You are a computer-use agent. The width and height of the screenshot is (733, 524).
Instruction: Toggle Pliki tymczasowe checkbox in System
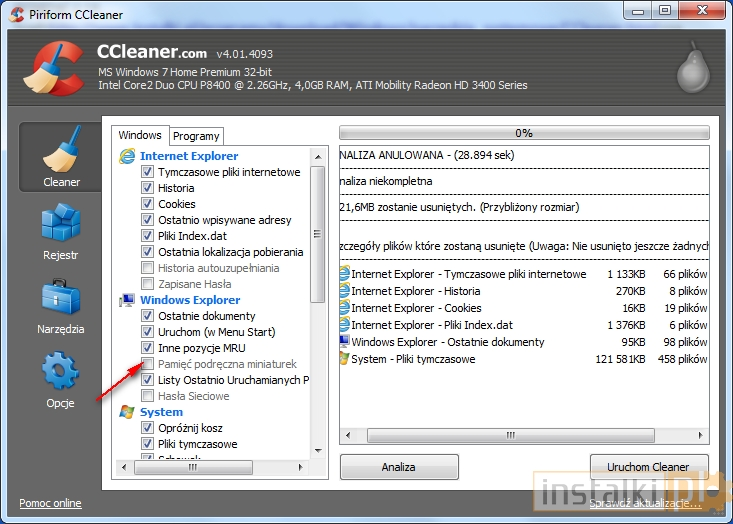click(147, 443)
